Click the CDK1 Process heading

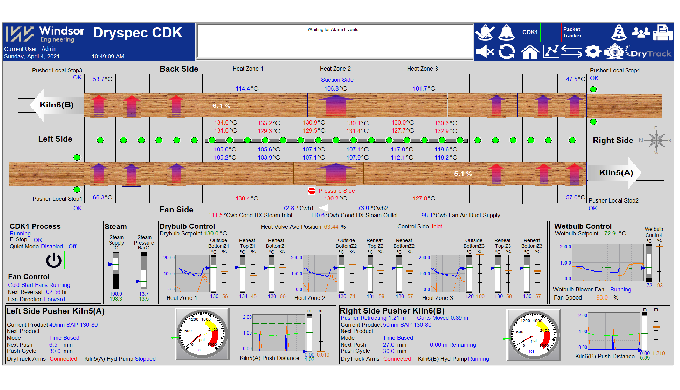click(35, 226)
